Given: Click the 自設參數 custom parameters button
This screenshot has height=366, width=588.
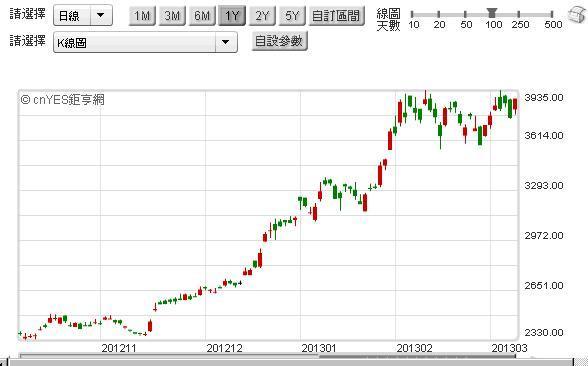Looking at the screenshot, I should pos(279,41).
